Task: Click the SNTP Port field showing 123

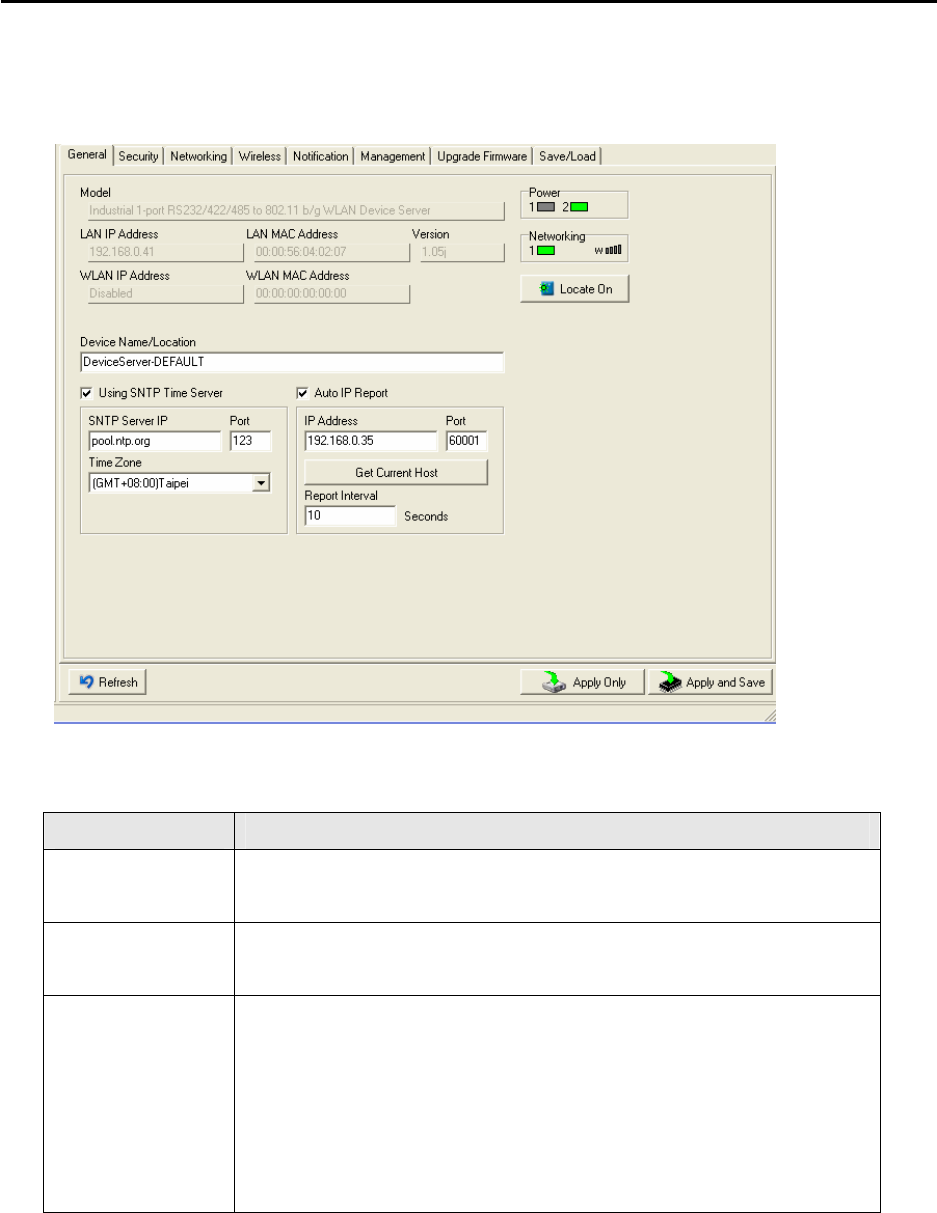Action: [250, 442]
